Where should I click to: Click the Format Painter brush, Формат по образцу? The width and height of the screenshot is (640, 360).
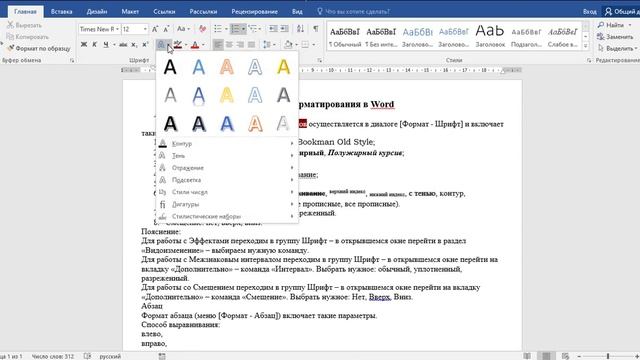(x=38, y=48)
